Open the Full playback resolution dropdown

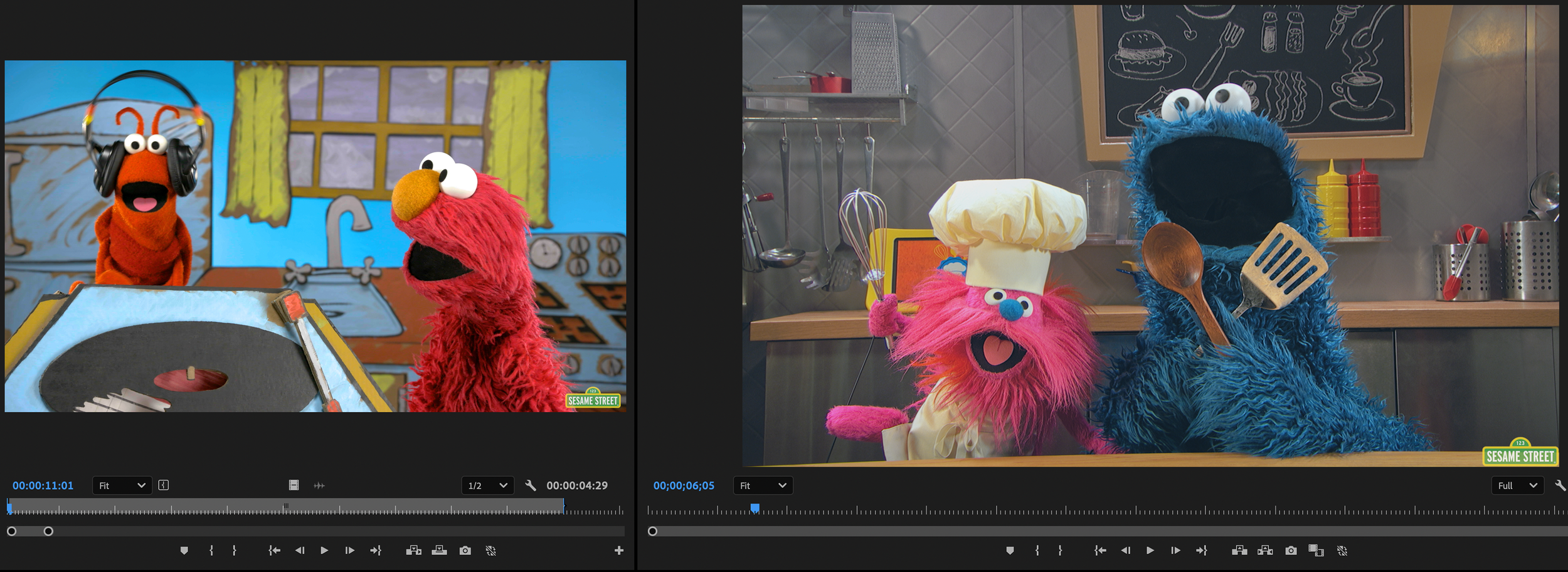(1517, 485)
